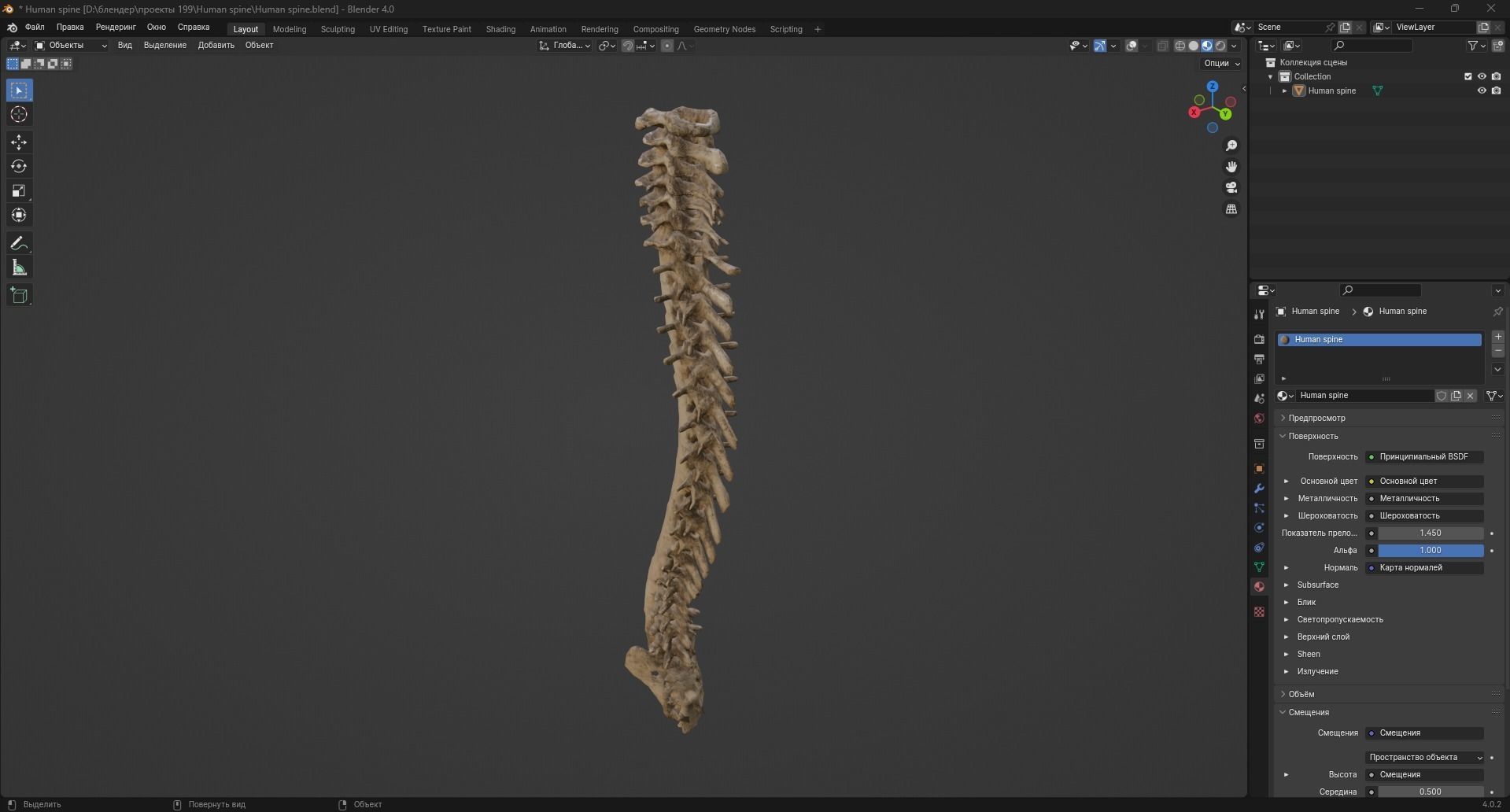This screenshot has width=1510, height=812.
Task: Select the Rotate tool
Action: 19,166
